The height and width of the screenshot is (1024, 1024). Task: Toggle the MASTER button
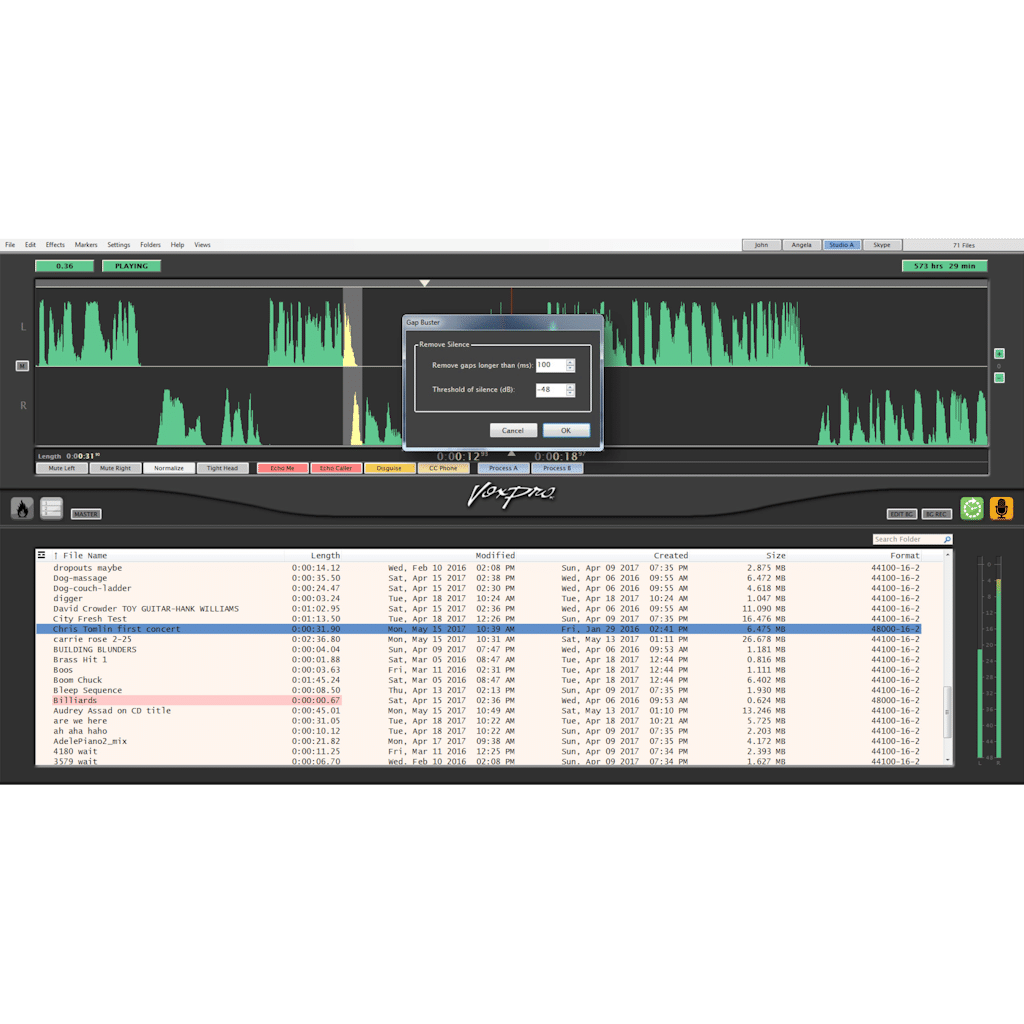86,514
